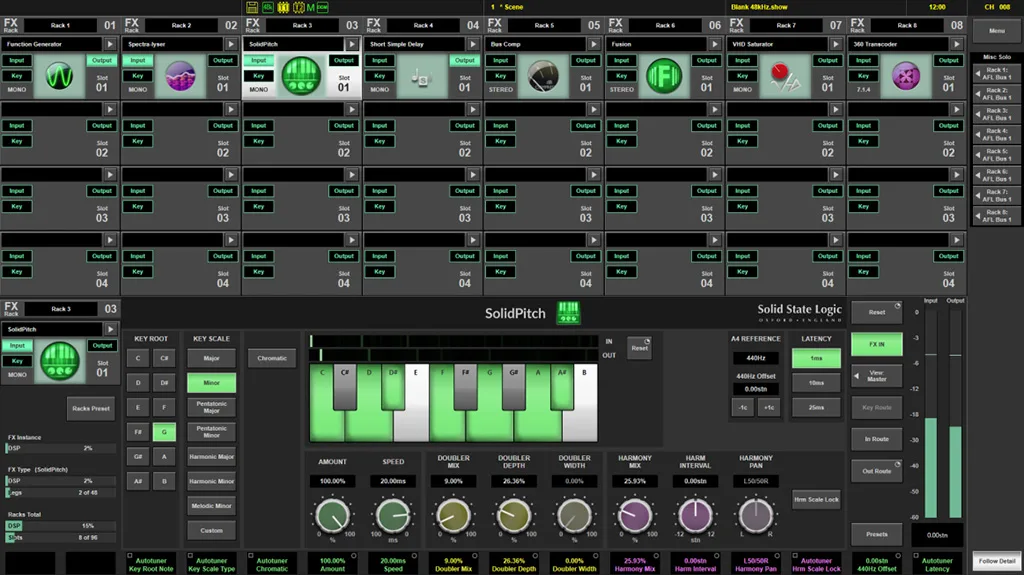
Task: Open the Short Simple Delay plugin icon
Action: point(422,76)
